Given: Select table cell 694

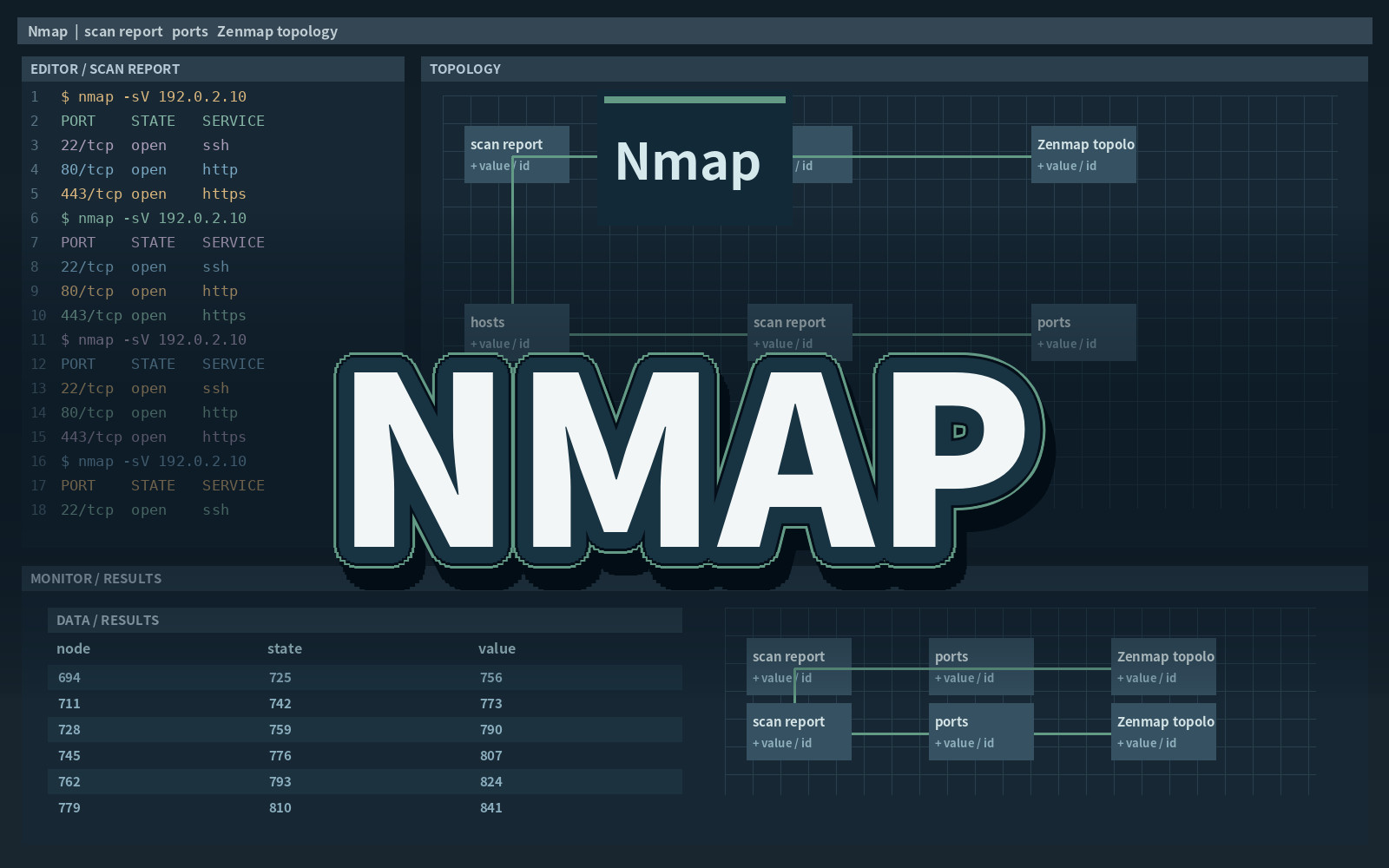Looking at the screenshot, I should [x=69, y=677].
